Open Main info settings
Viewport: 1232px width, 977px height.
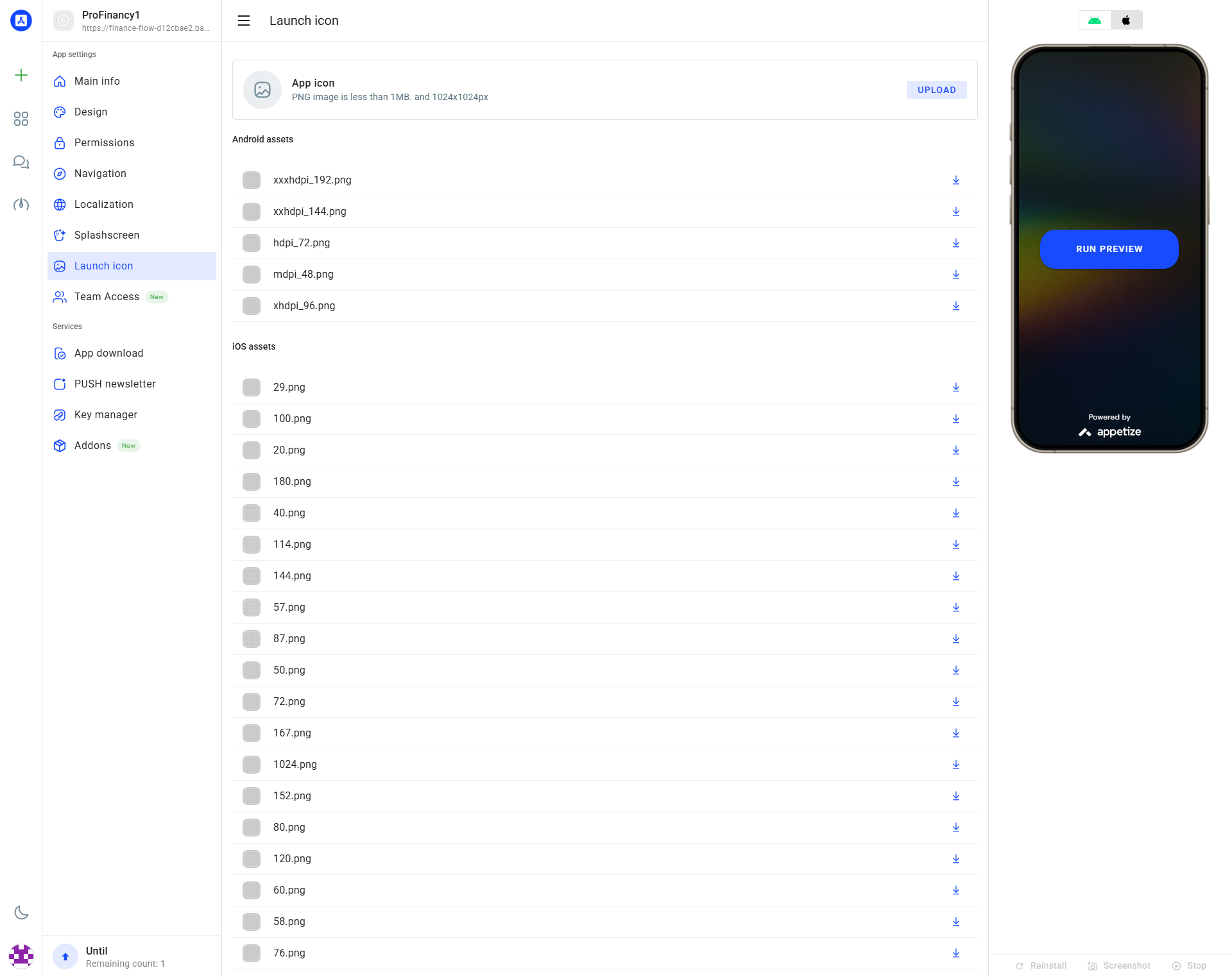coord(132,81)
